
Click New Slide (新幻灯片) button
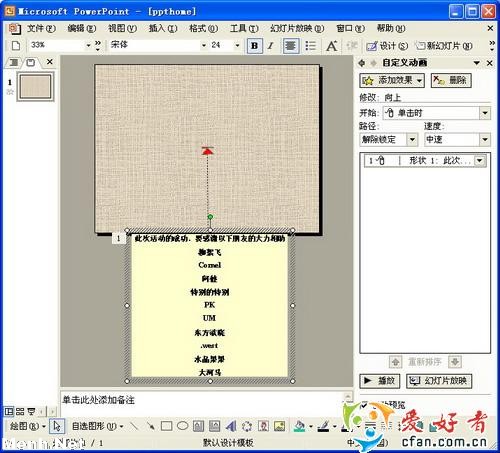[x=445, y=46]
